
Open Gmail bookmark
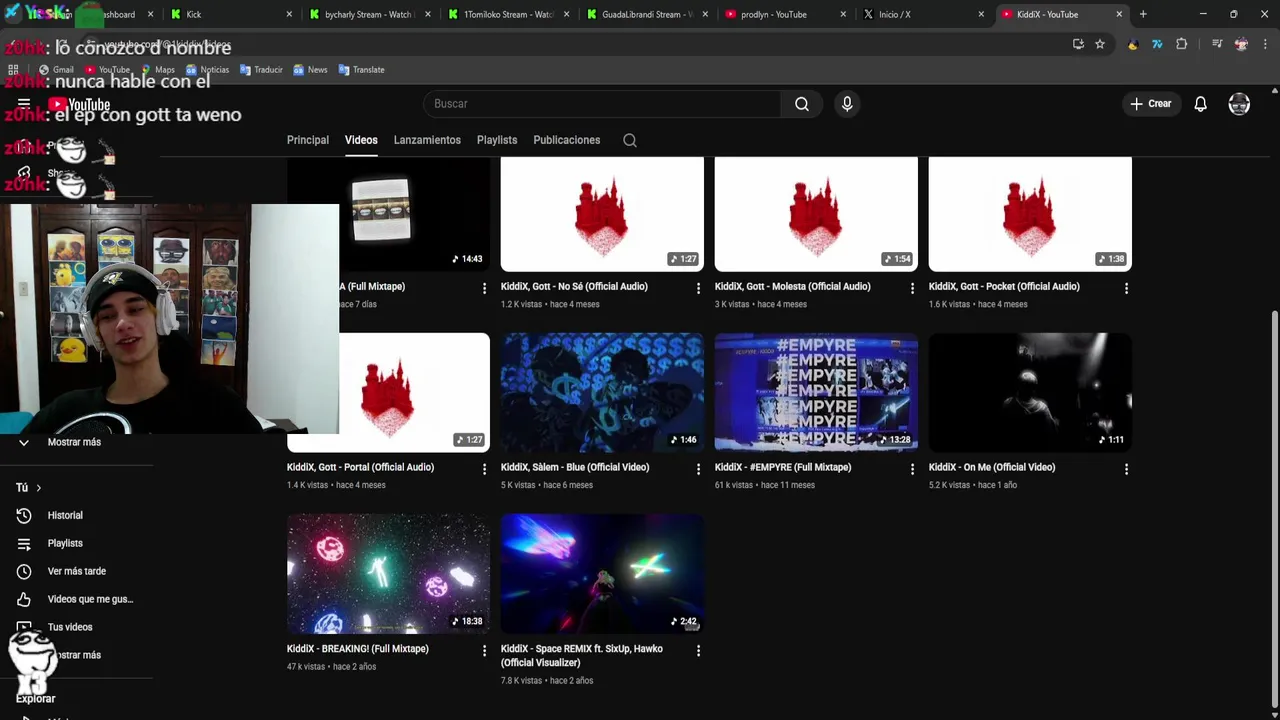coord(56,70)
